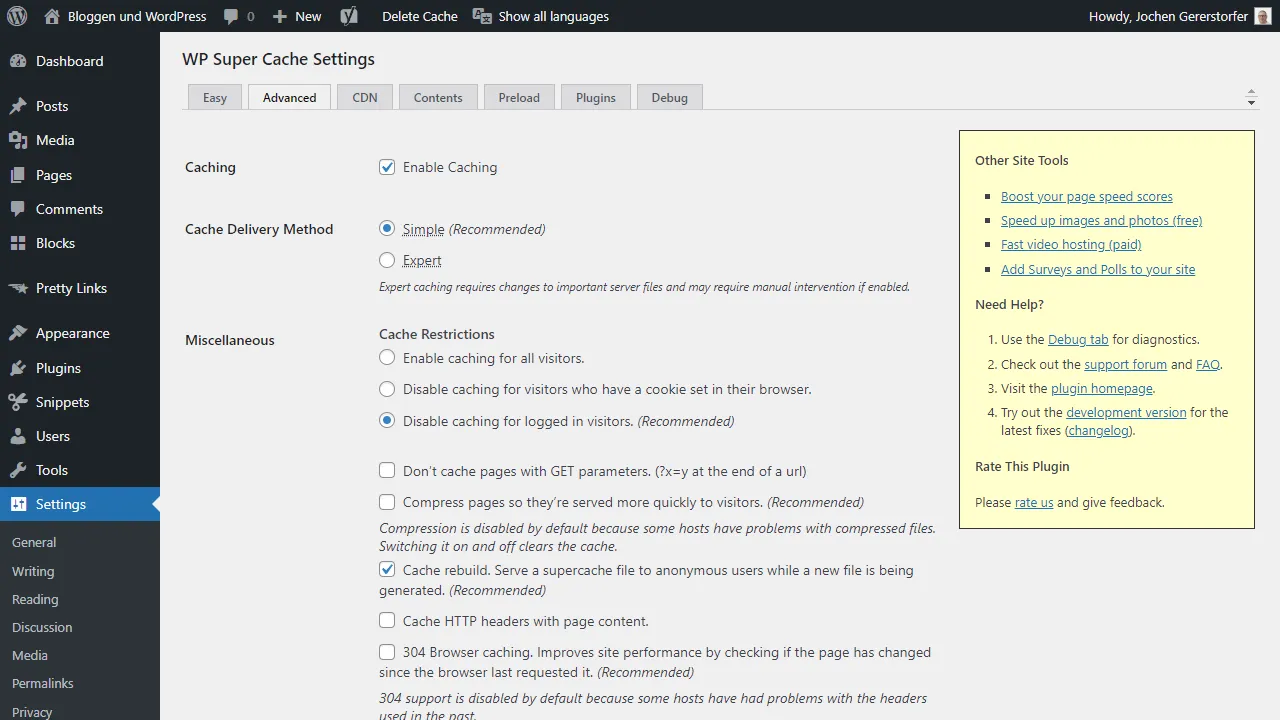Enable 304 Browser caching checkbox
Screen dimensions: 1280x720
(387, 652)
